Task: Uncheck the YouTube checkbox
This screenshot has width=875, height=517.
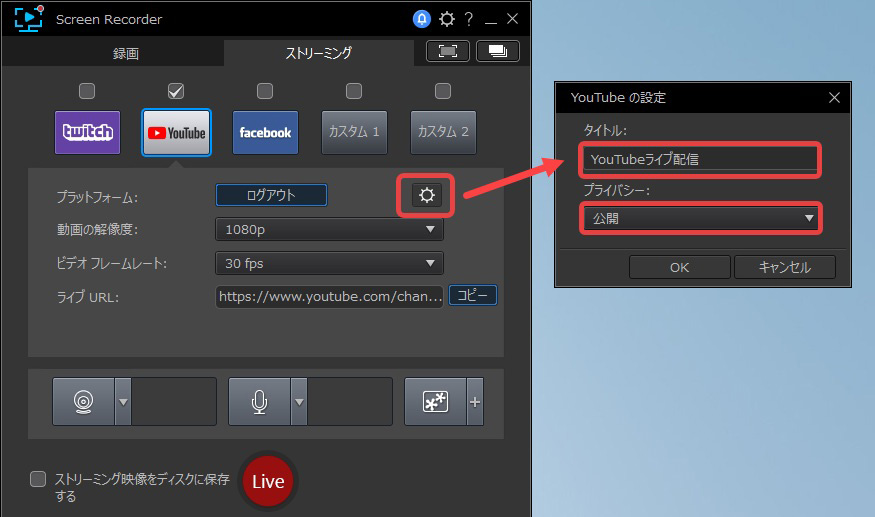Action: (x=176, y=91)
